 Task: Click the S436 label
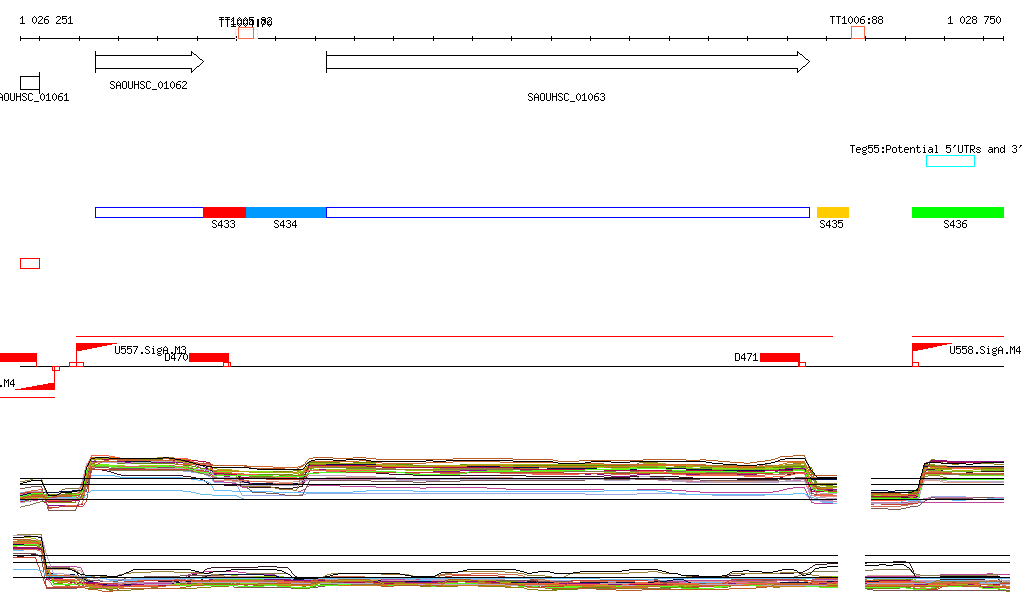pos(955,224)
